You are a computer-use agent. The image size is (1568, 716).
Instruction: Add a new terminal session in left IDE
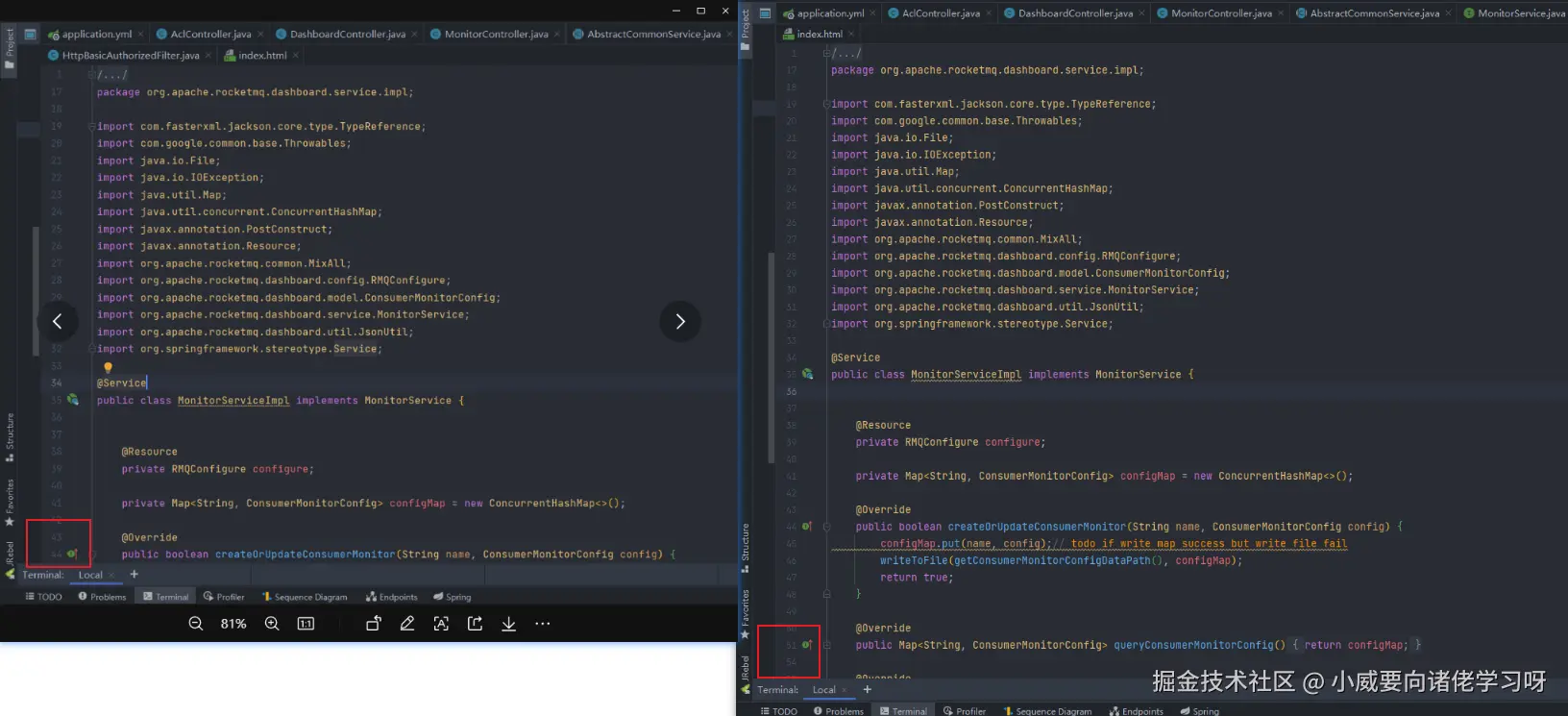tap(135, 575)
